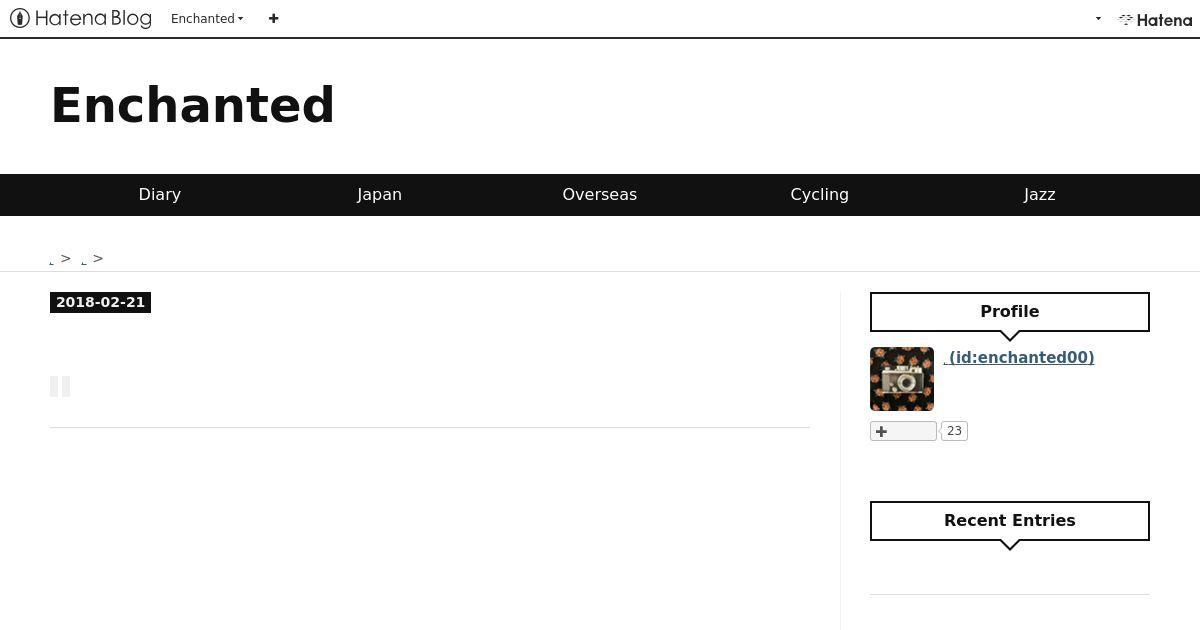Viewport: 1200px width, 630px height.
Task: Open the Enchanted blog title link
Action: [193, 105]
